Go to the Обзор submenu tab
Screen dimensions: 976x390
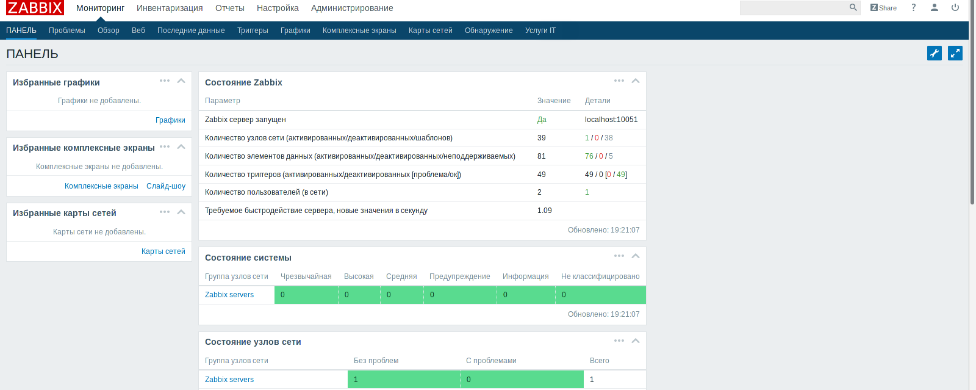(x=108, y=30)
